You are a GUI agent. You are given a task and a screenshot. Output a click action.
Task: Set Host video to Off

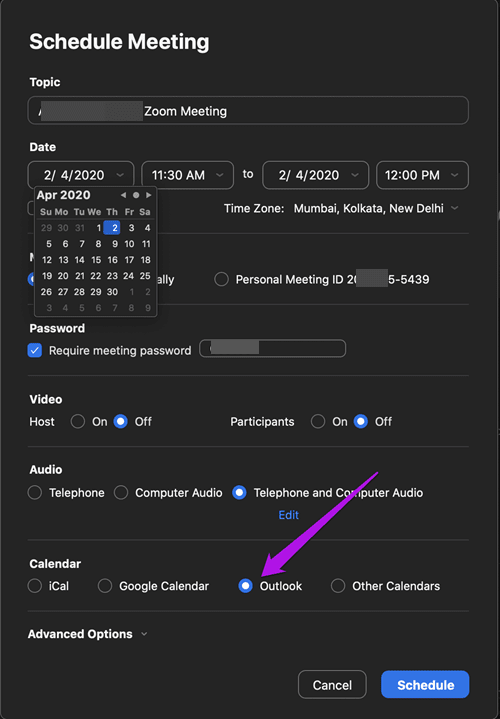[x=121, y=421]
